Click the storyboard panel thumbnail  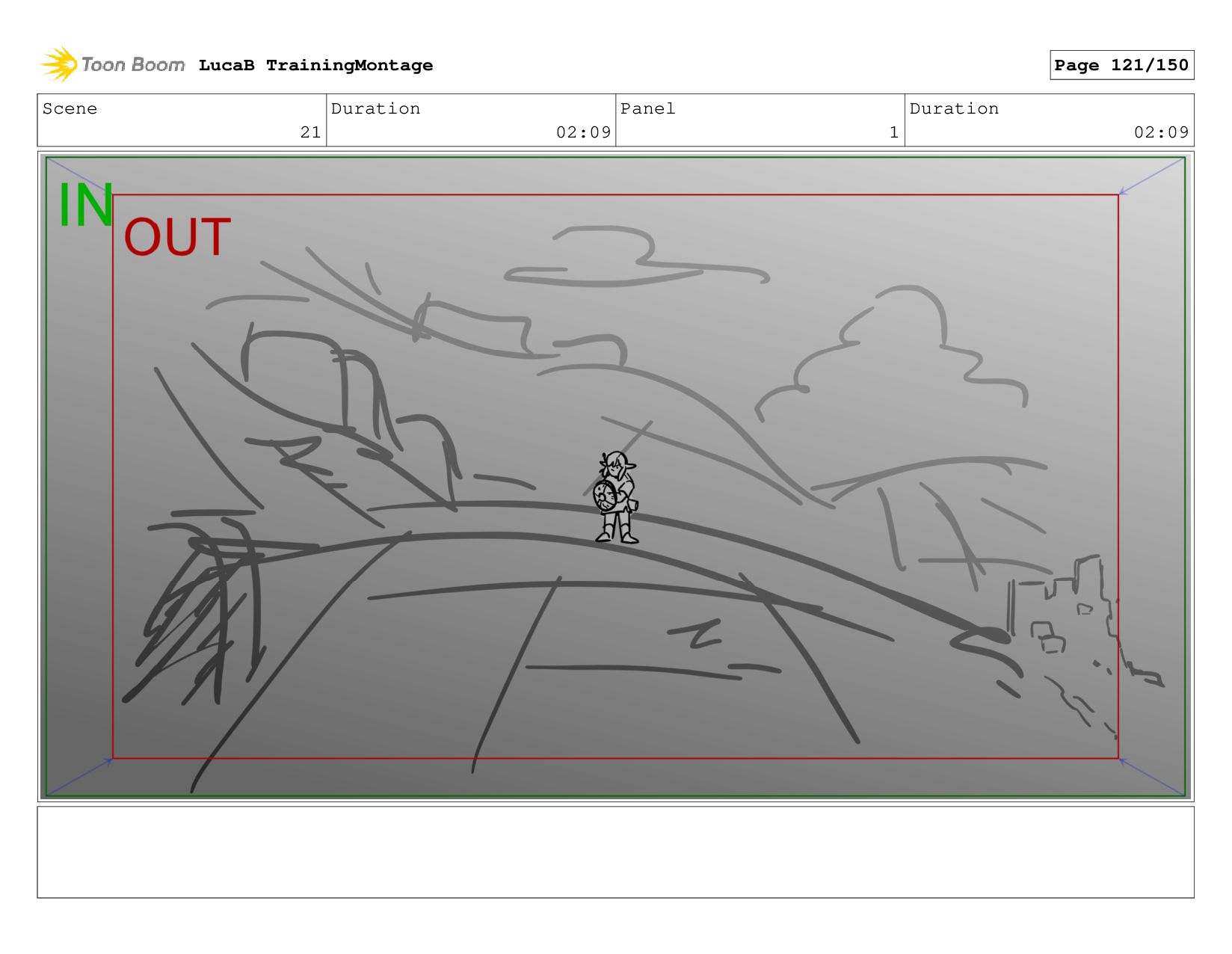(615, 476)
